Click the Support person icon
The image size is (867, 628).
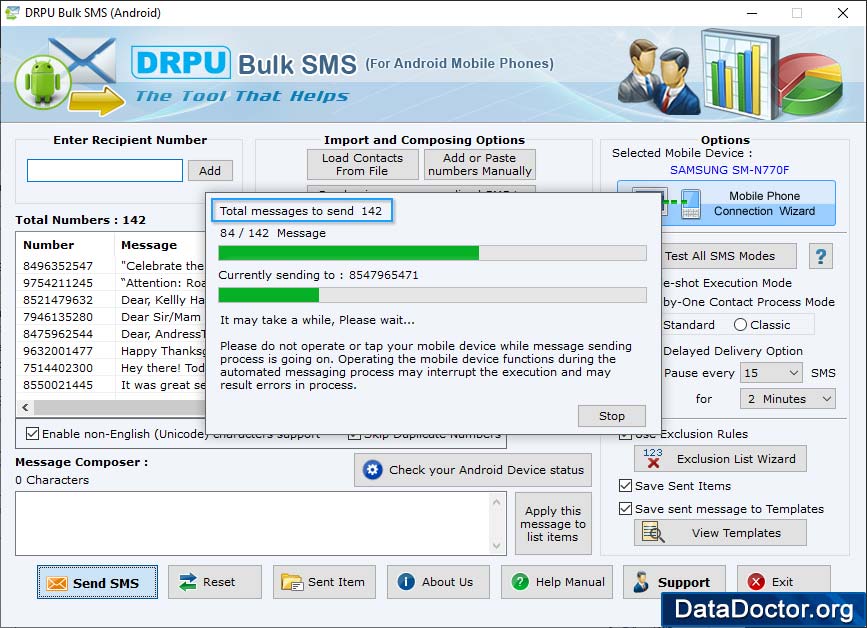pos(641,582)
